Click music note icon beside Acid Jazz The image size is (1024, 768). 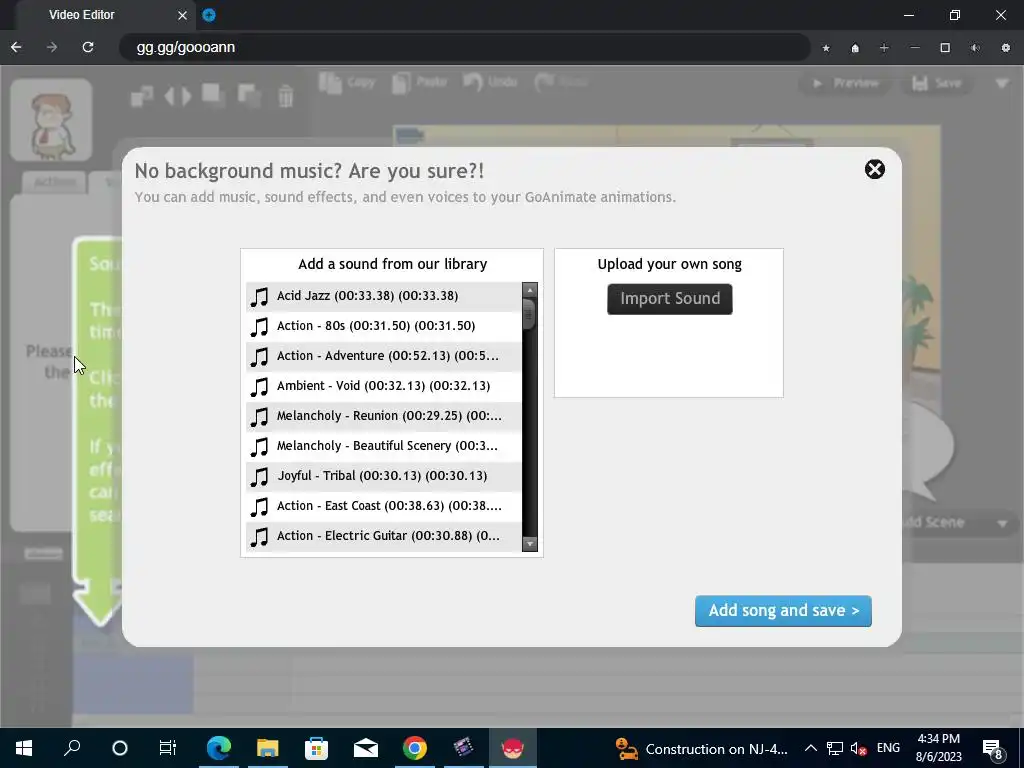[259, 296]
